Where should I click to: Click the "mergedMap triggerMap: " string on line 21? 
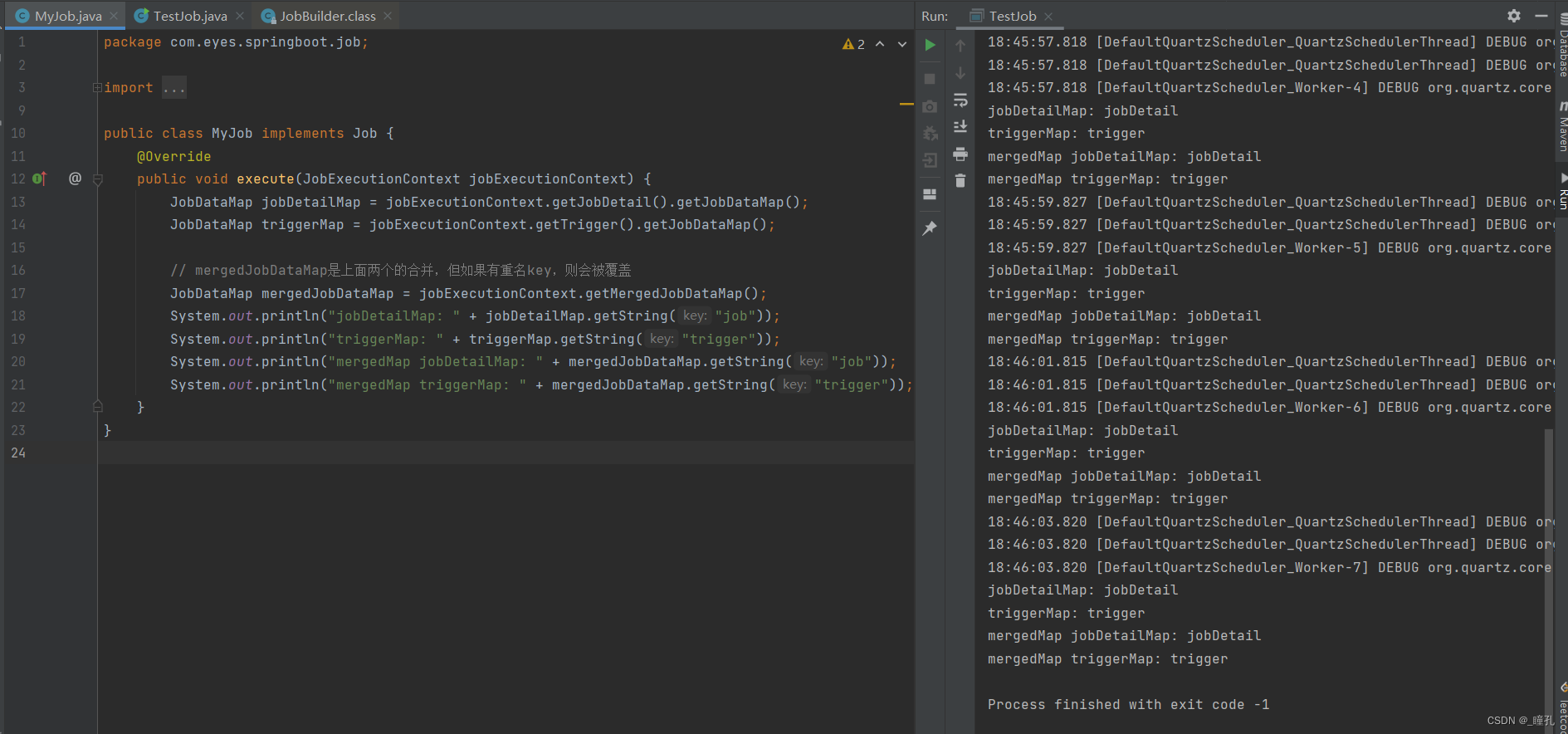pos(427,384)
